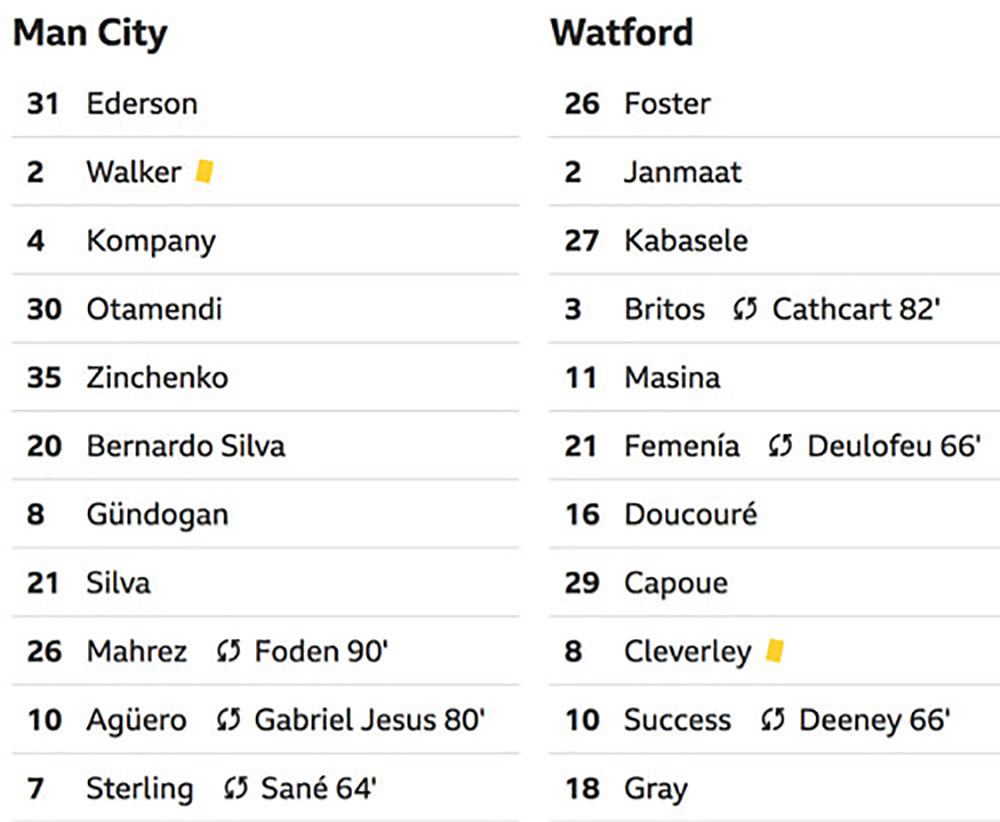This screenshot has height=822, width=1000.
Task: Click substitution icon beside Agüero
Action: pos(228,720)
